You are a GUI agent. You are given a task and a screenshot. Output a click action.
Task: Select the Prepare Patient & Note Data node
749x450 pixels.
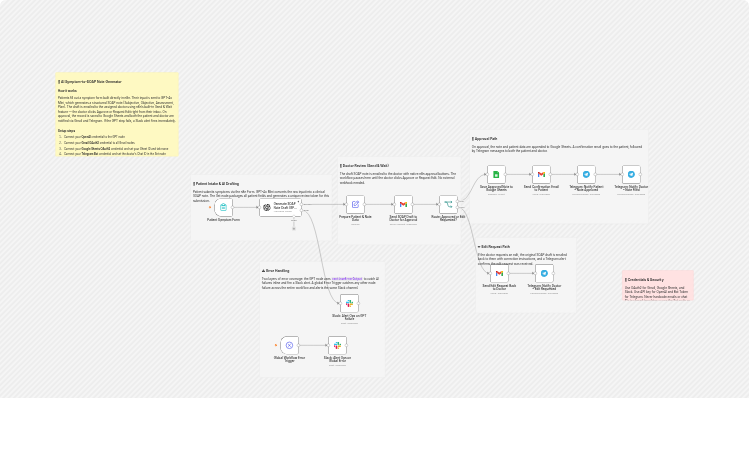pyautogui.click(x=355, y=204)
